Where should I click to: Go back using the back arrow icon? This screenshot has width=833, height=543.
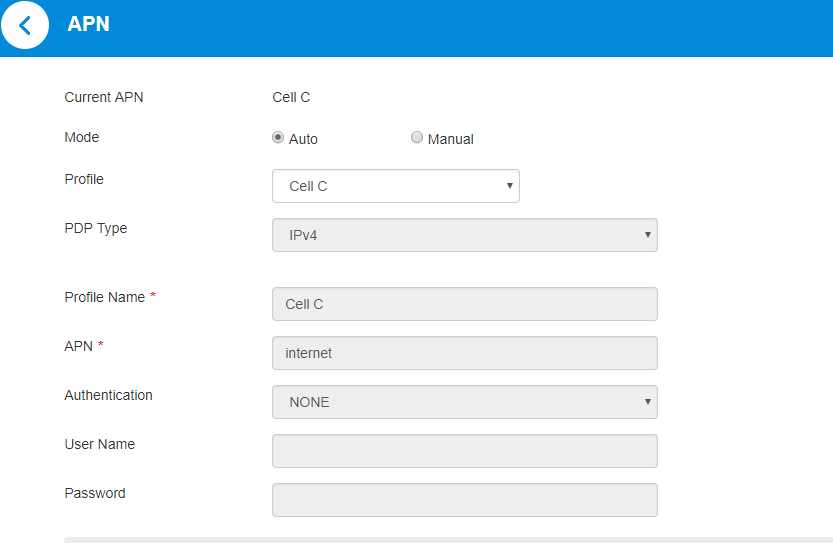(24, 25)
